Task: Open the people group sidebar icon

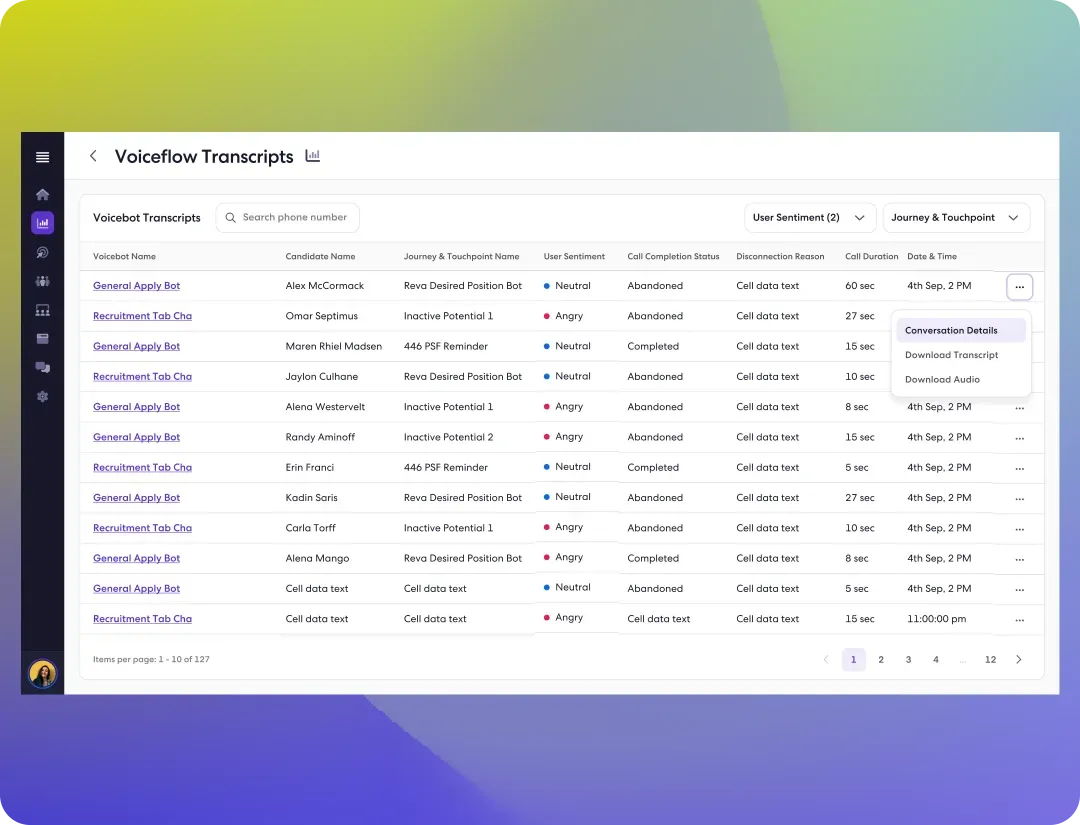Action: click(x=42, y=281)
